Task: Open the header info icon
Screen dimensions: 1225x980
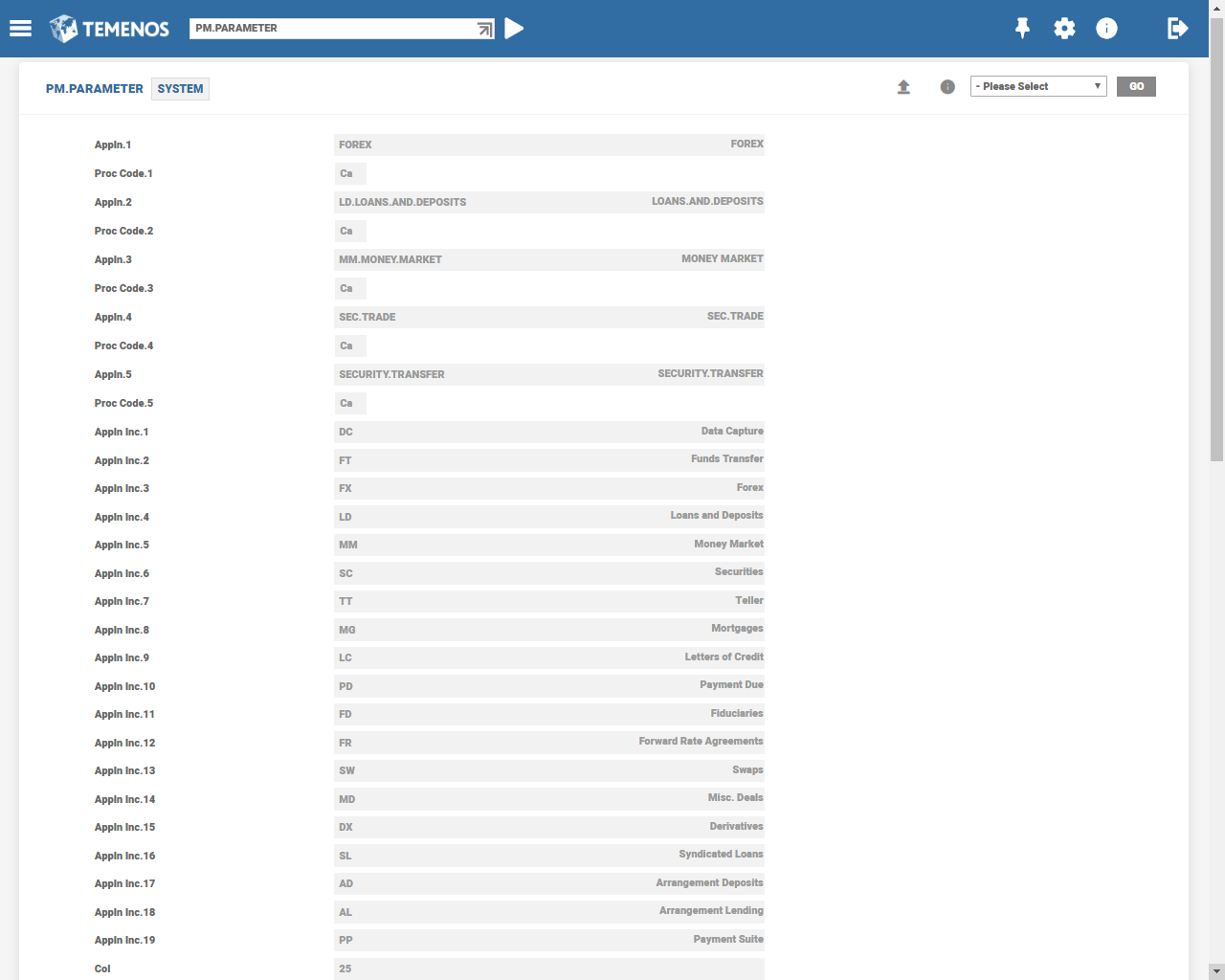Action: [x=1106, y=29]
